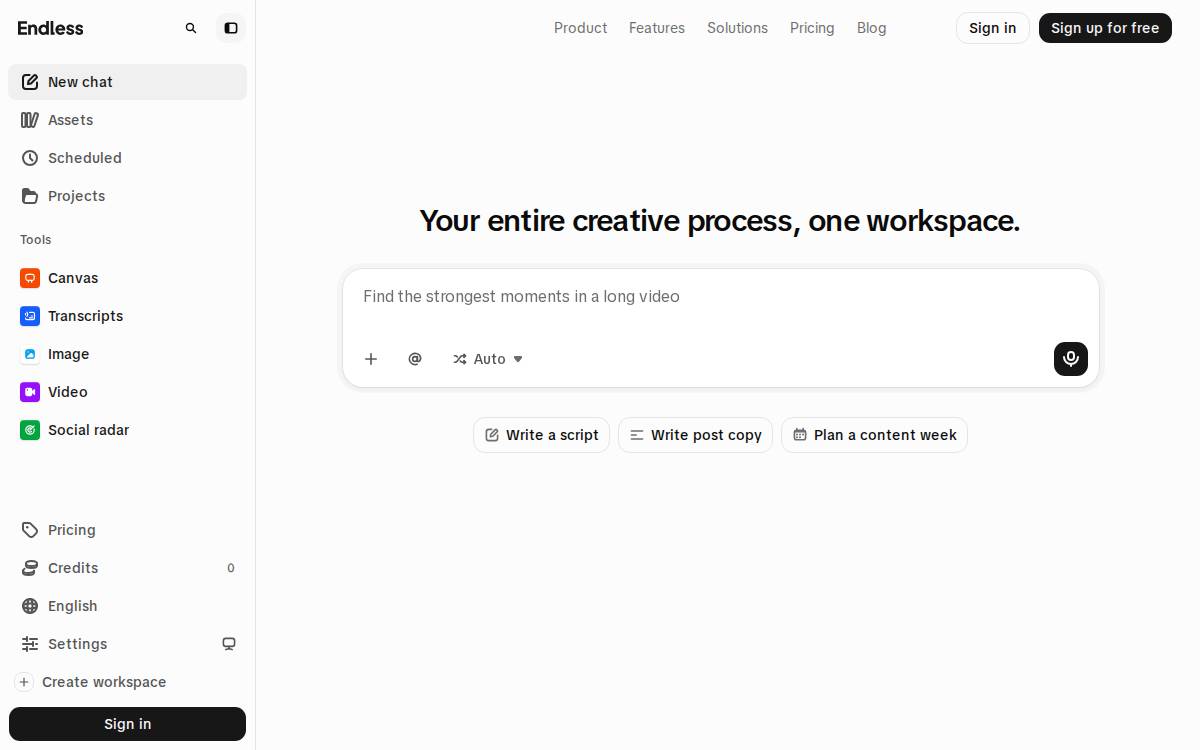The image size is (1200, 750).
Task: Click the Scheduled clock icon
Action: click(x=30, y=158)
